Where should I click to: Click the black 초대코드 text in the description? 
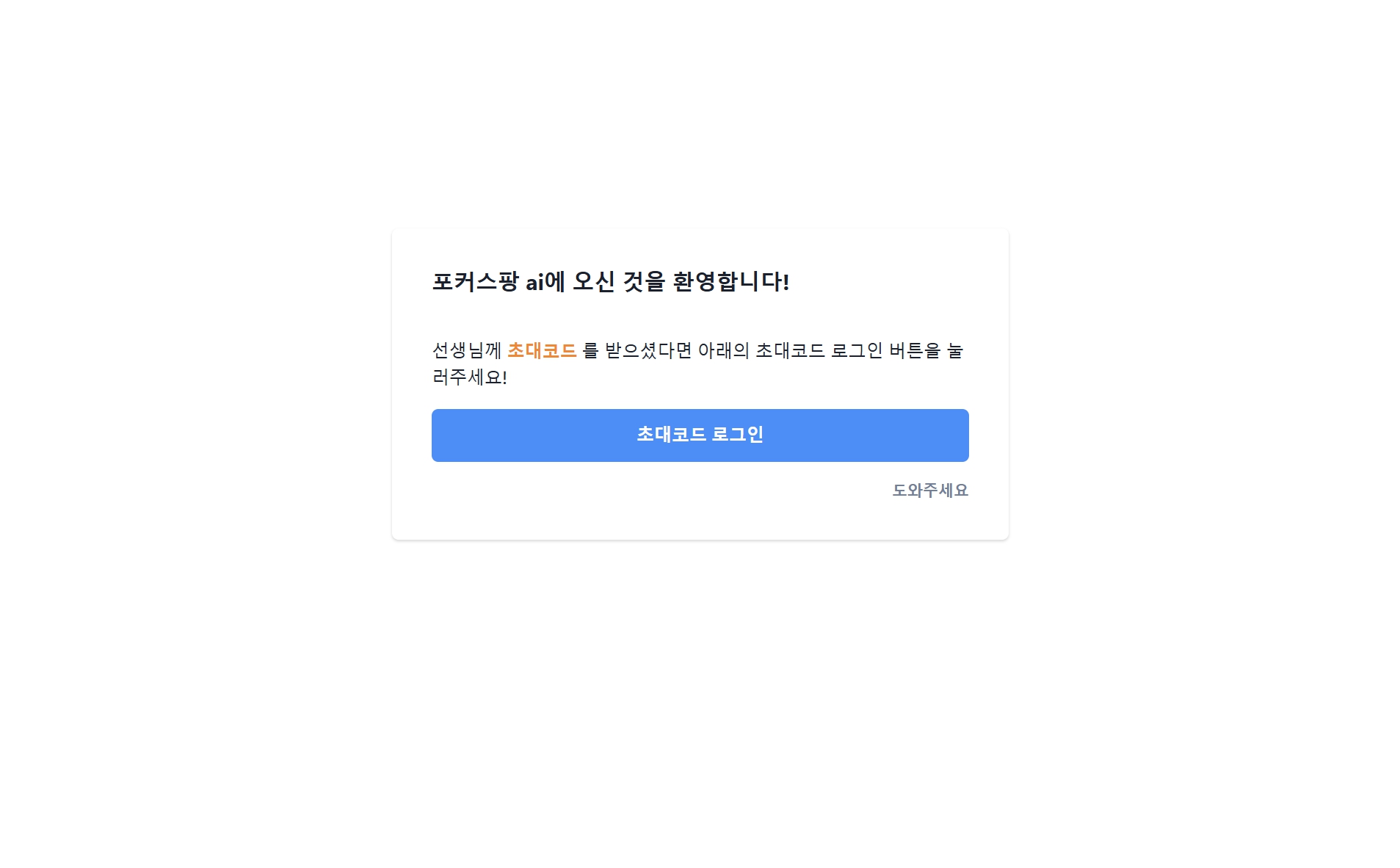click(x=791, y=350)
